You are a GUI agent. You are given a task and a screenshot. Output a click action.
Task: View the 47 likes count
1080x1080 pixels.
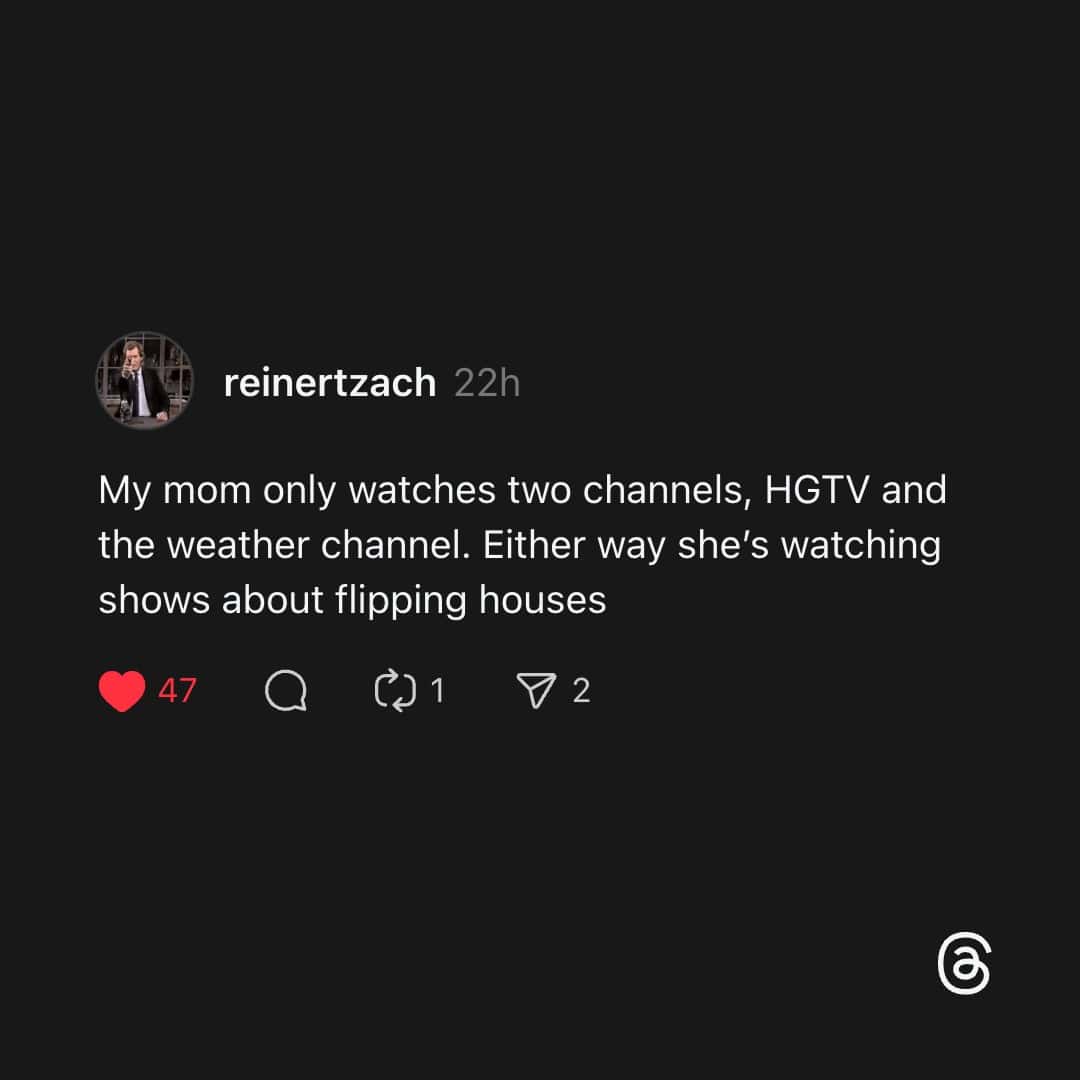point(178,691)
